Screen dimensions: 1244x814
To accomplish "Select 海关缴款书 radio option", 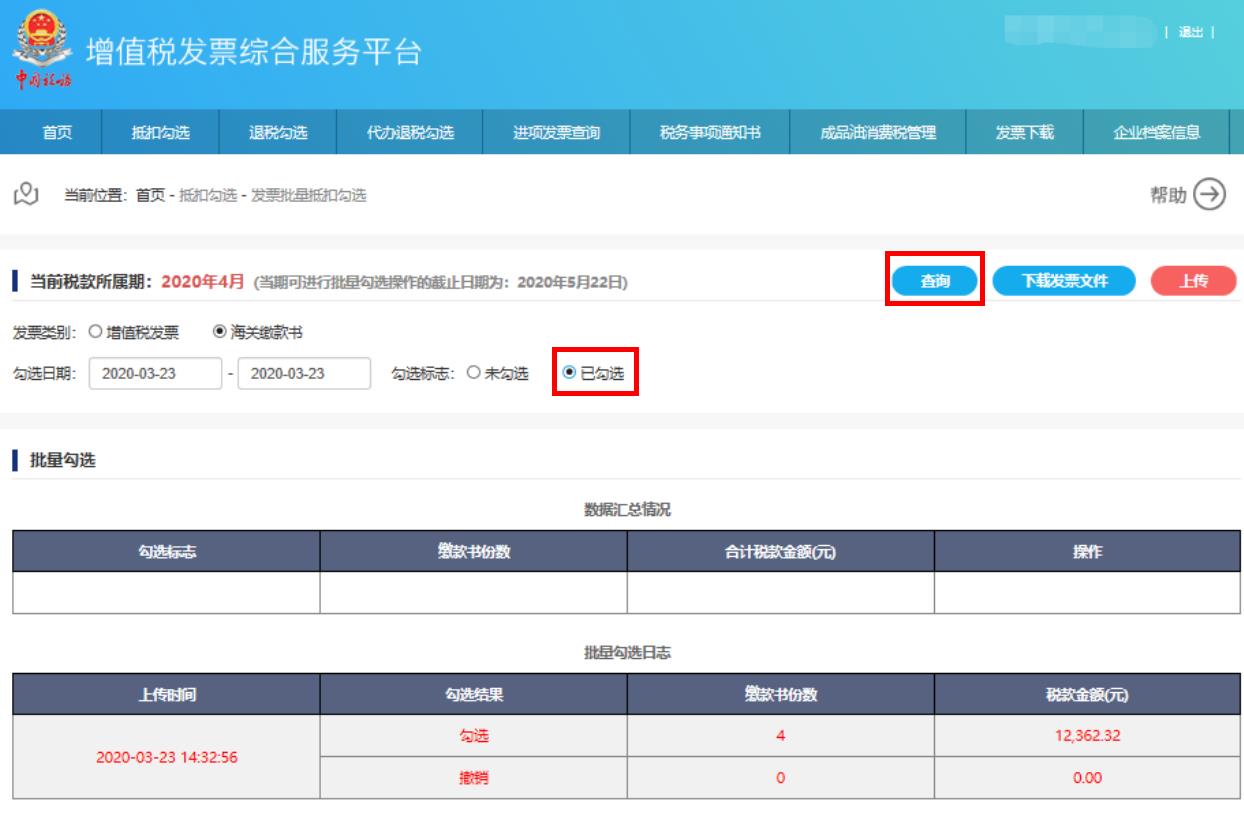I will click(219, 331).
